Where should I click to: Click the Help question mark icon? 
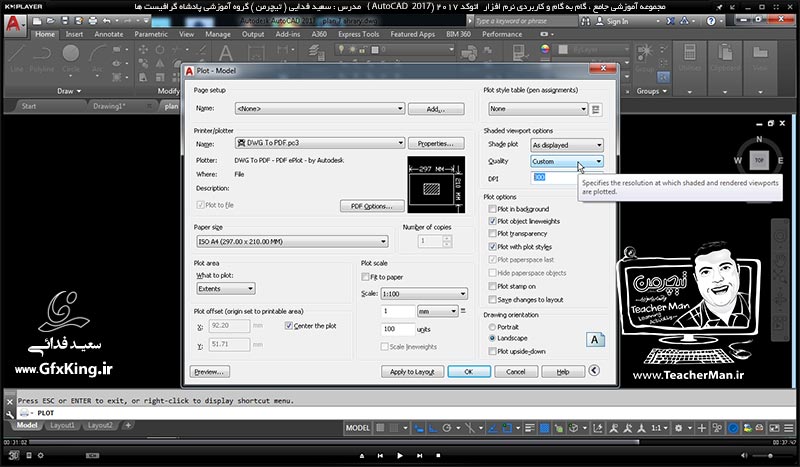(711, 21)
